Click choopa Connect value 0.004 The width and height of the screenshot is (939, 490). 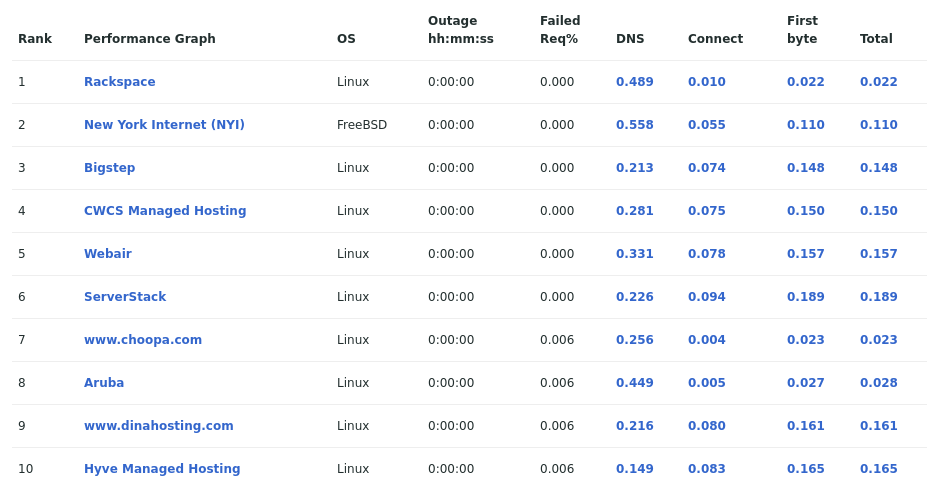(707, 340)
